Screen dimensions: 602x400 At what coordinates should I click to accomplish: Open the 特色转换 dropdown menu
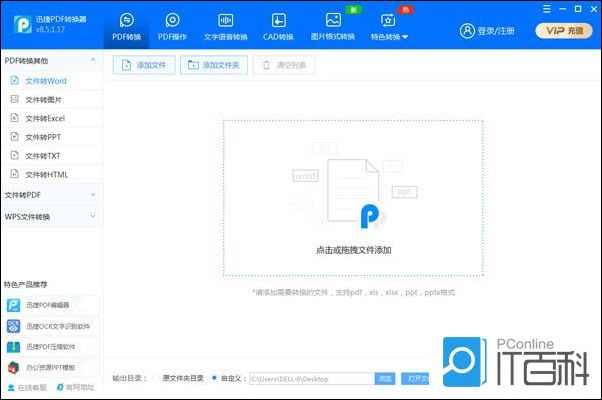coord(389,26)
